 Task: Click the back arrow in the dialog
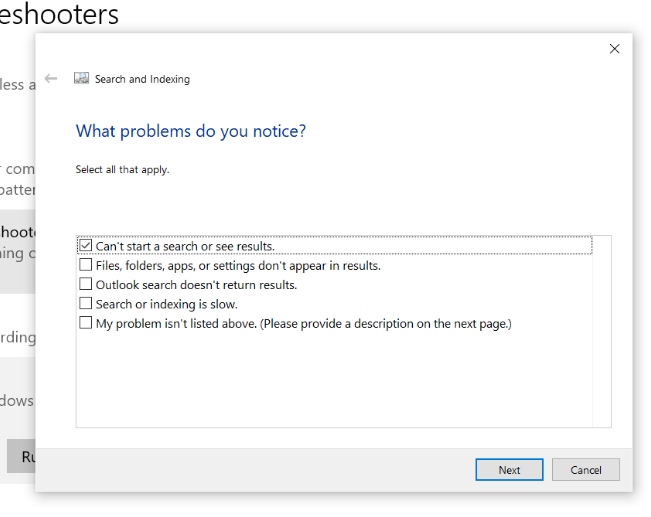pyautogui.click(x=51, y=78)
